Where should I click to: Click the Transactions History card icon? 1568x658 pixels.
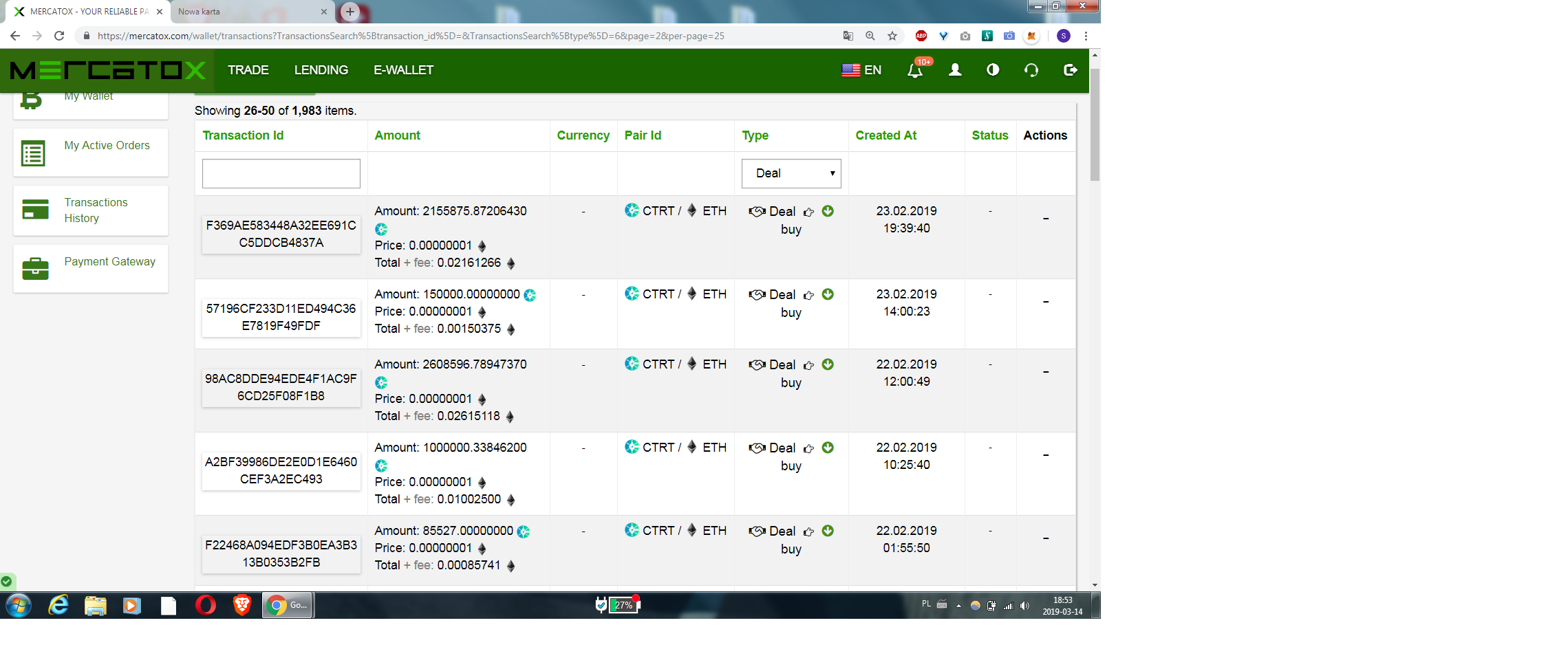pyautogui.click(x=35, y=209)
